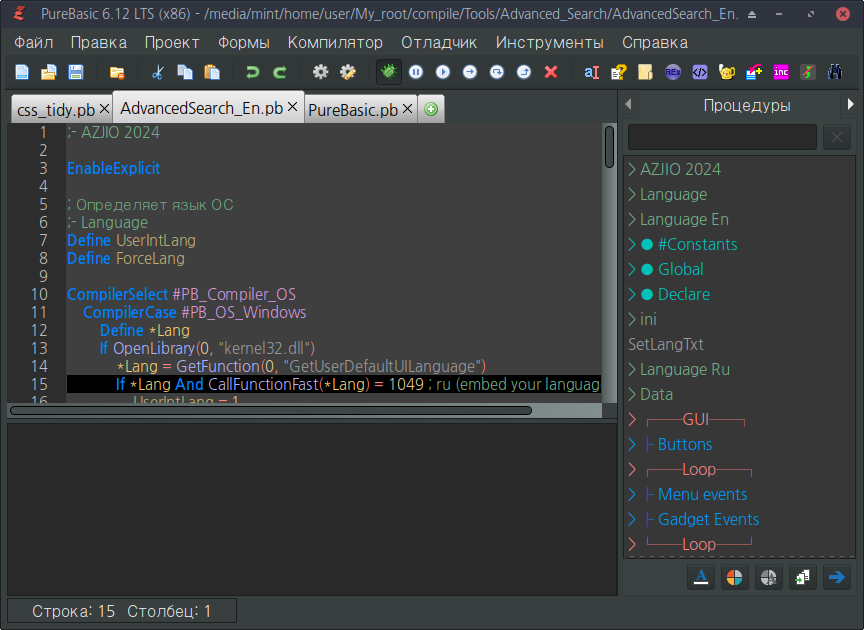This screenshot has width=864, height=630.
Task: Open the Отладчик menu
Action: point(439,42)
